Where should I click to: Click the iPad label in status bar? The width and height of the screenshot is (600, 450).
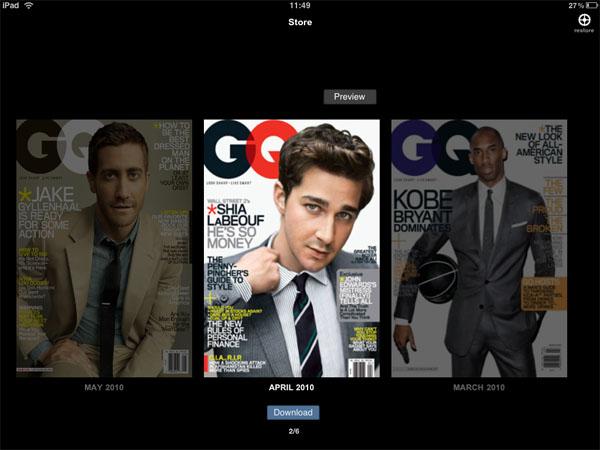10,5
